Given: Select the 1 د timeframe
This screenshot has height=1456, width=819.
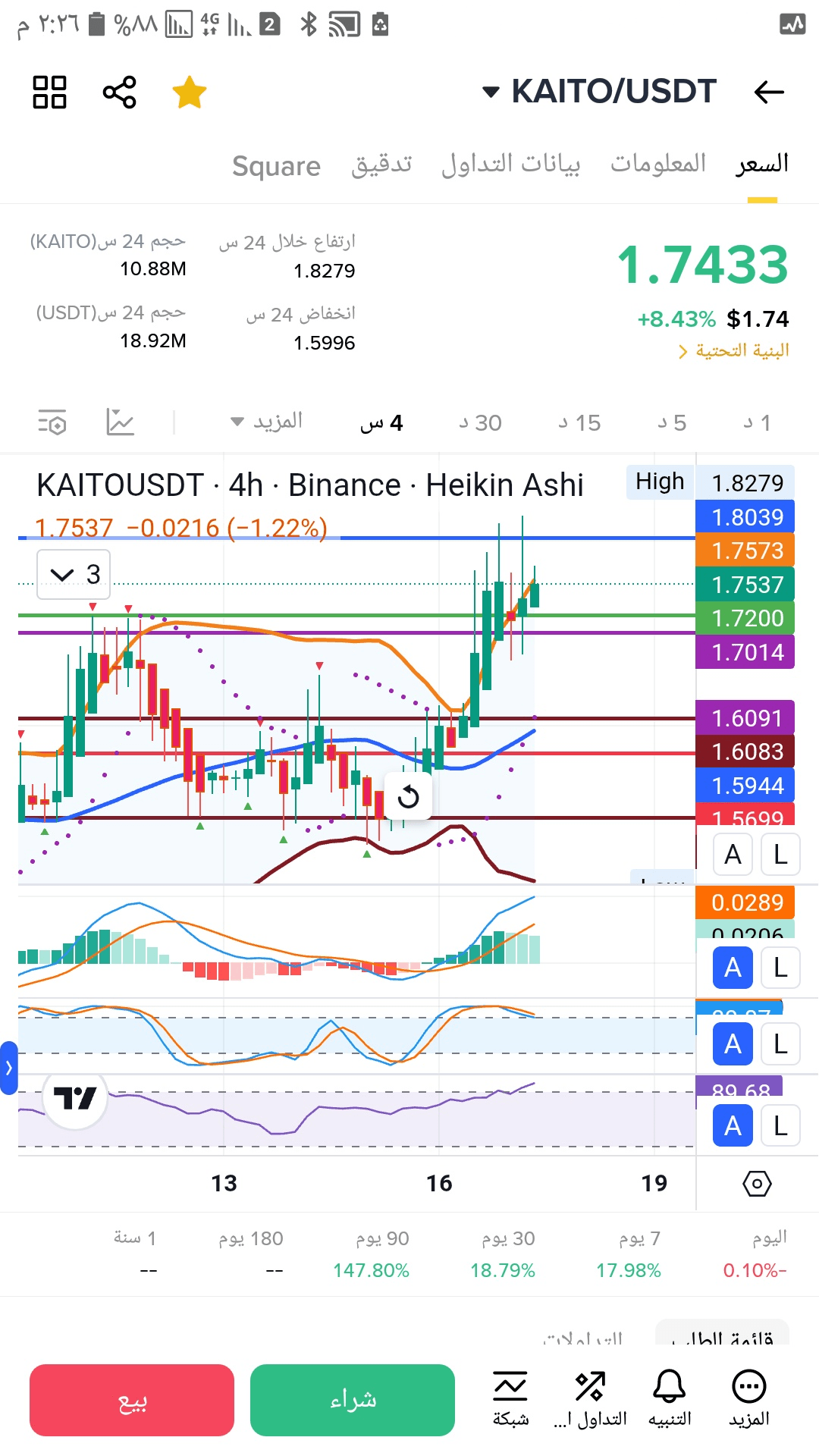Looking at the screenshot, I should tap(757, 422).
